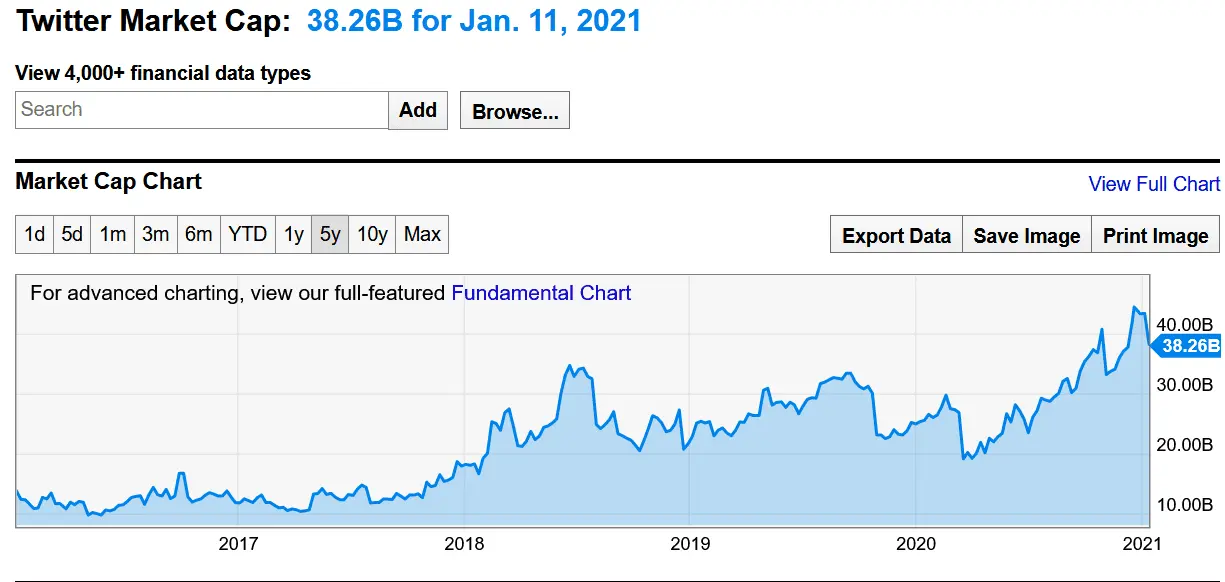Image resolution: width=1225 pixels, height=582 pixels.
Task: Save the chart image
Action: click(1027, 236)
